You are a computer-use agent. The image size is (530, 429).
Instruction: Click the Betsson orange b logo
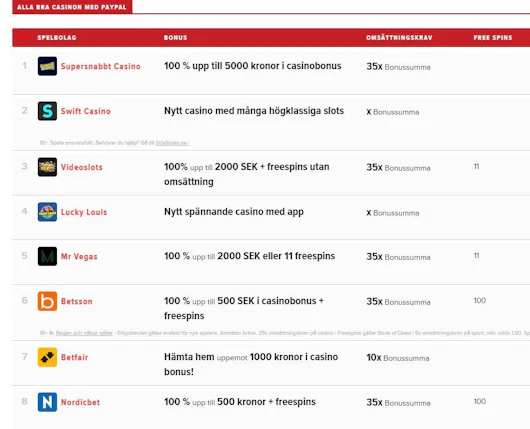(x=47, y=301)
